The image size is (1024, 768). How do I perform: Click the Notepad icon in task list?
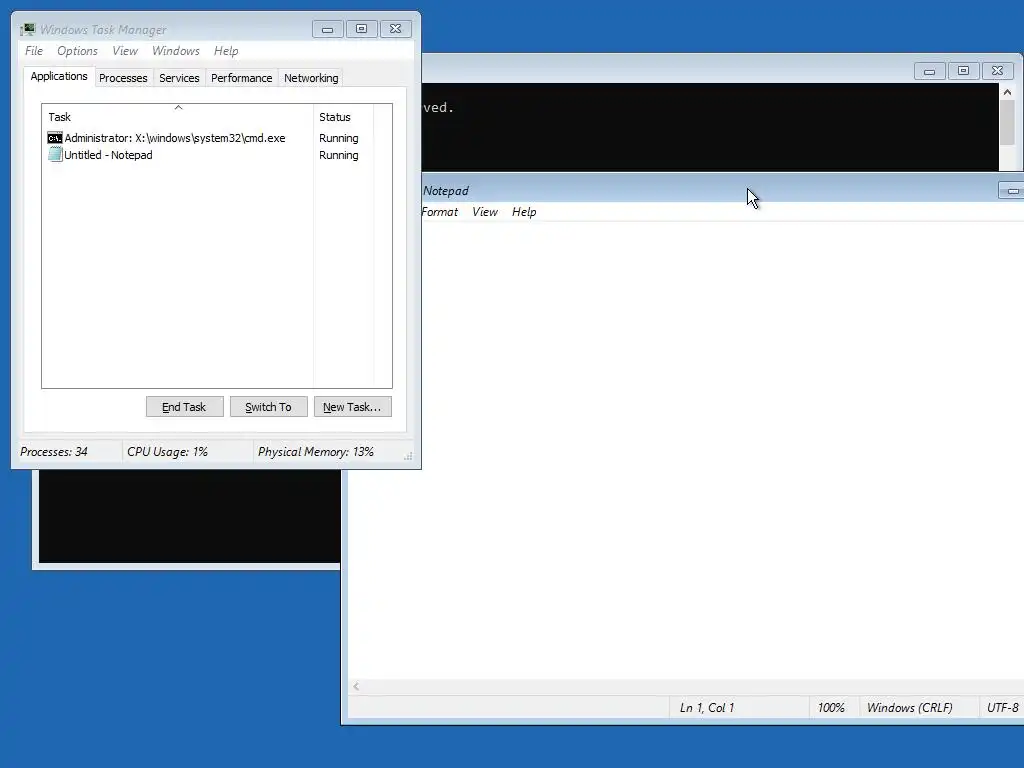[x=55, y=155]
